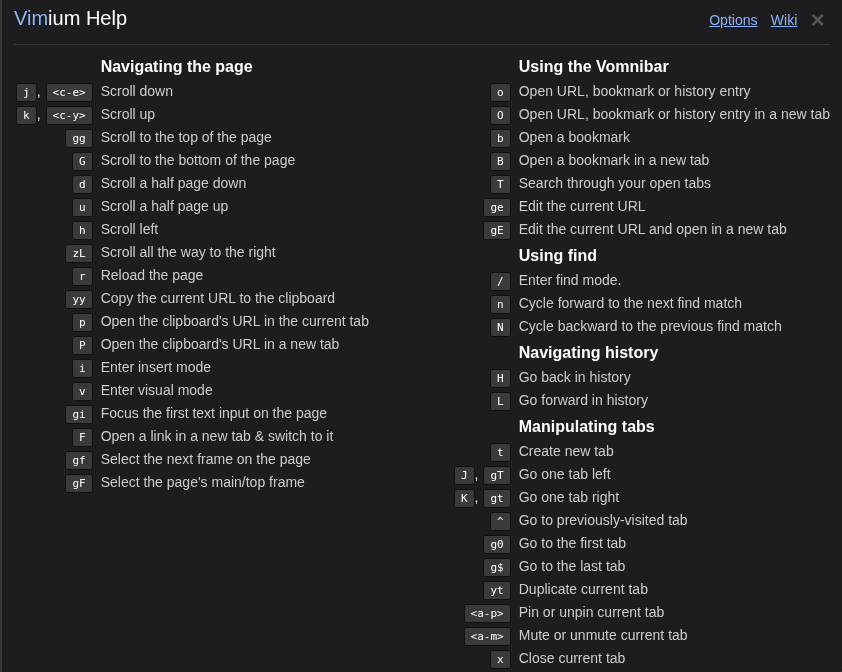842x672 pixels.
Task: Click 'Cycle forward to the next find match'
Action: click(630, 304)
